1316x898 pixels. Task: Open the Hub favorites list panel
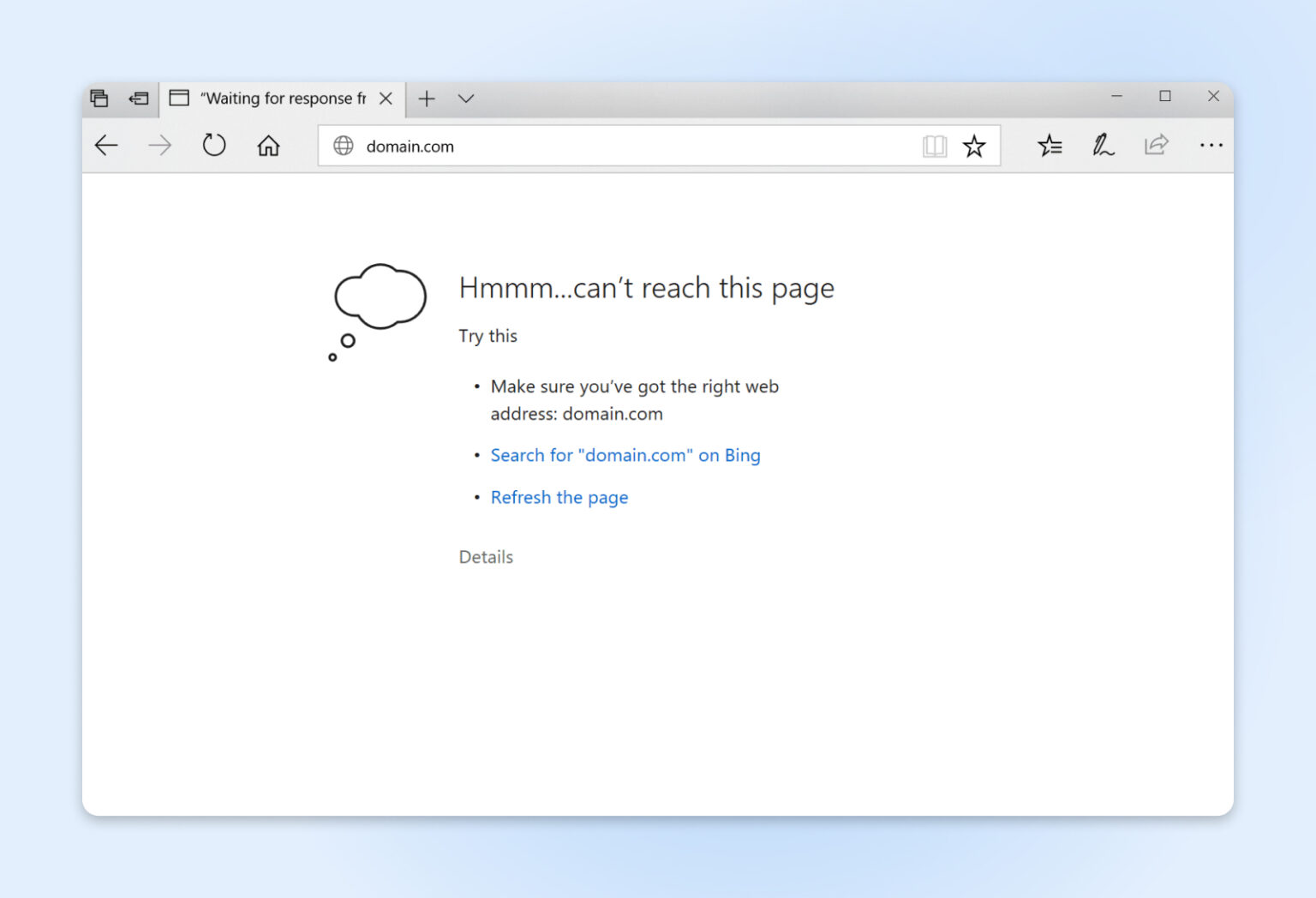(1049, 146)
